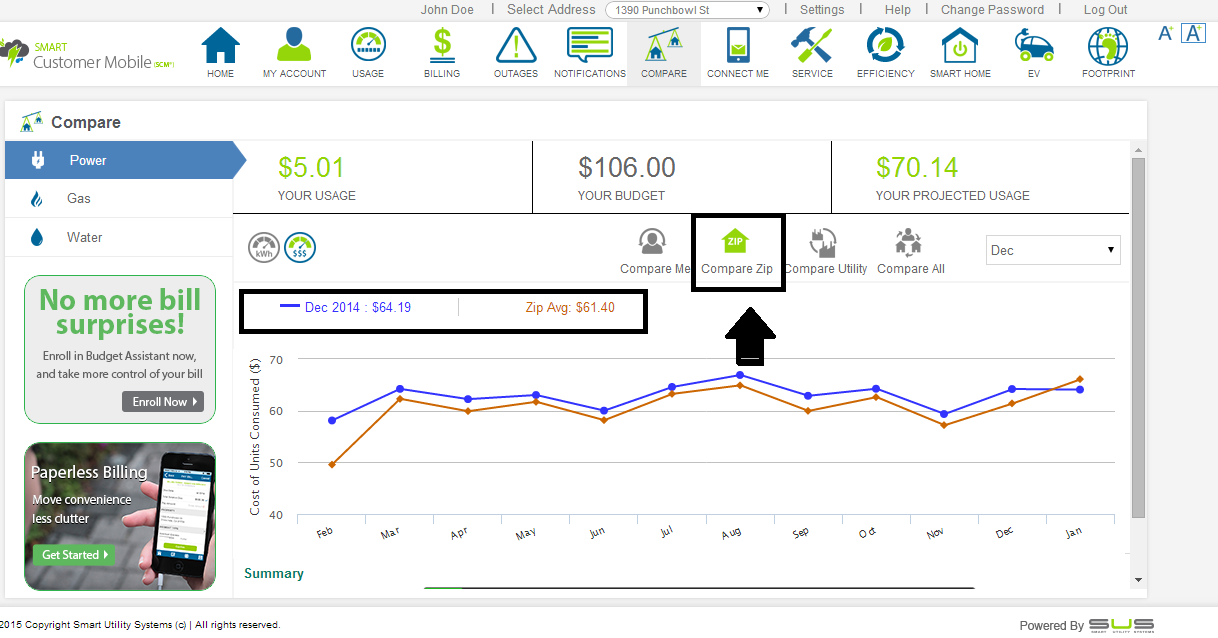Switch chart units to dollar gauge
This screenshot has height=638, width=1218.
tap(300, 247)
